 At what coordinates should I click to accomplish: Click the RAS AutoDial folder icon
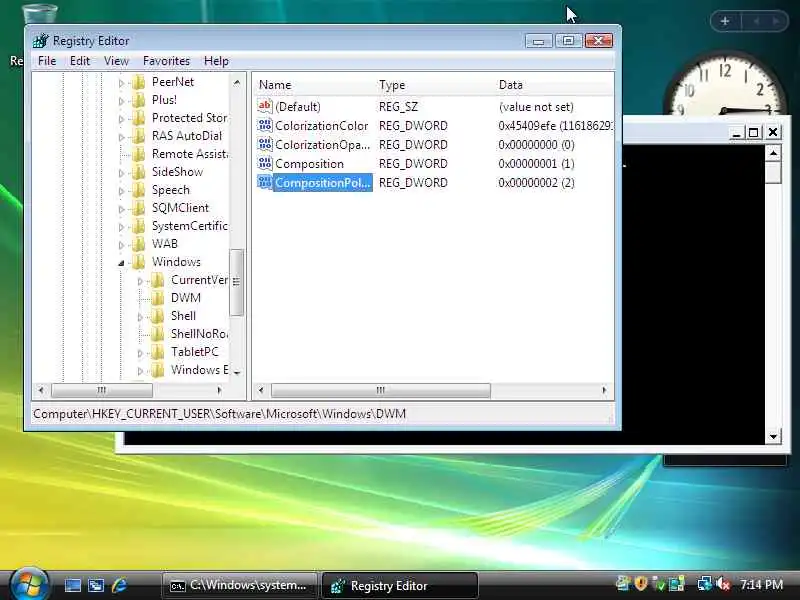(x=138, y=136)
